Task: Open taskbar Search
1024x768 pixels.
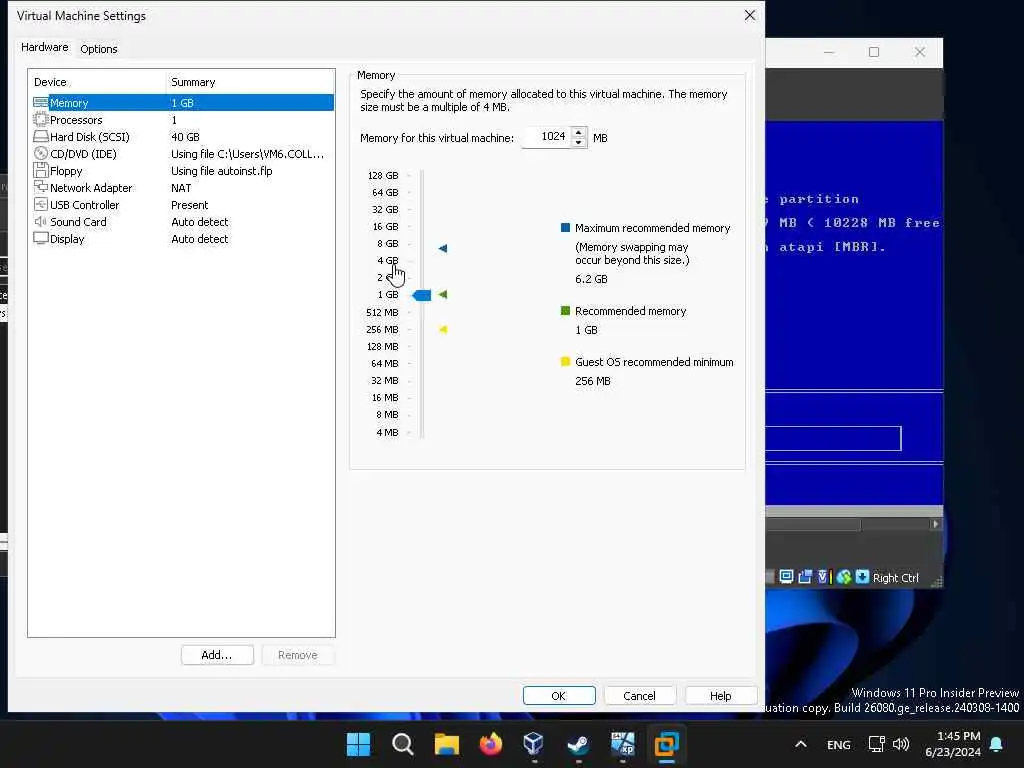Action: tap(402, 744)
